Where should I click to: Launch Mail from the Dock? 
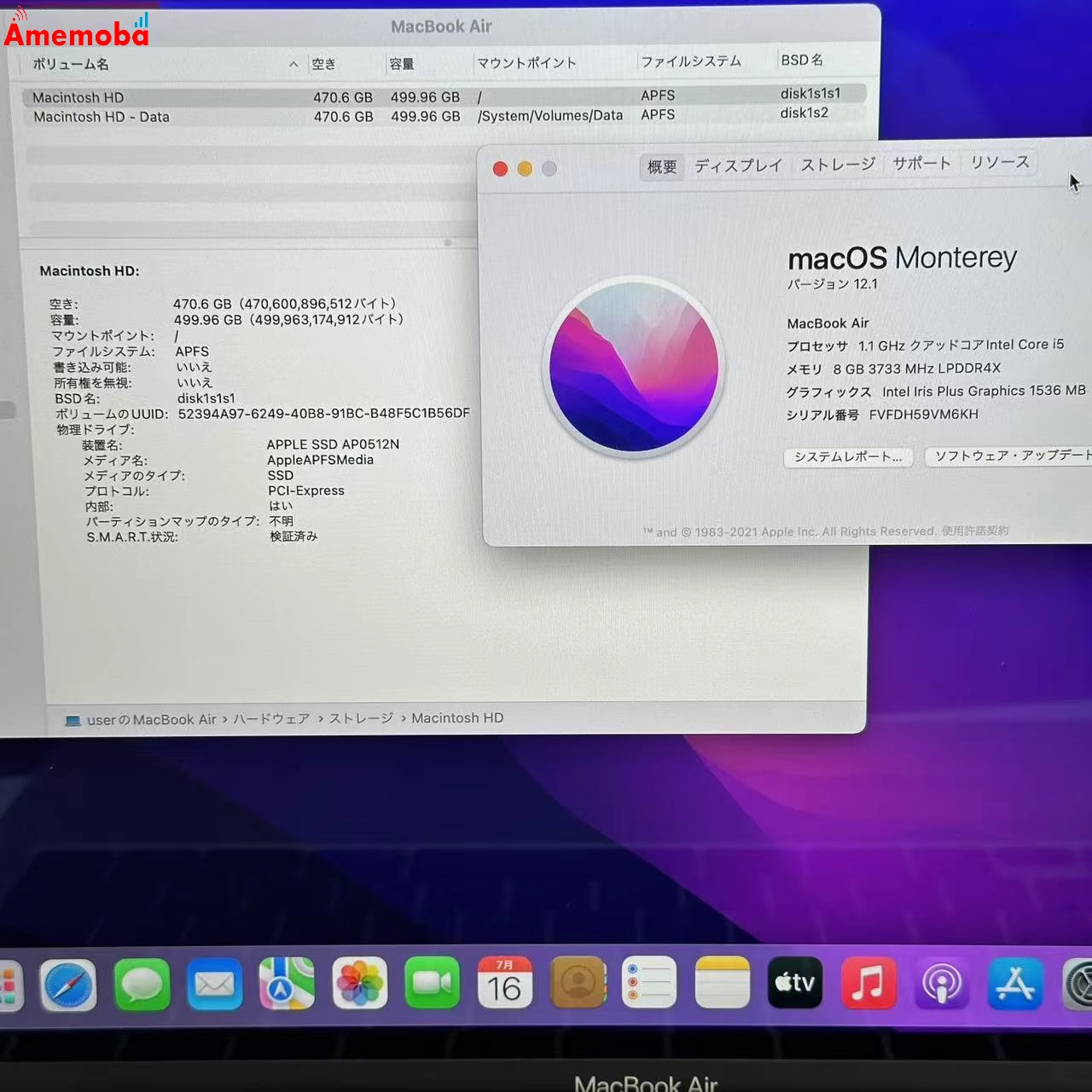click(x=214, y=984)
